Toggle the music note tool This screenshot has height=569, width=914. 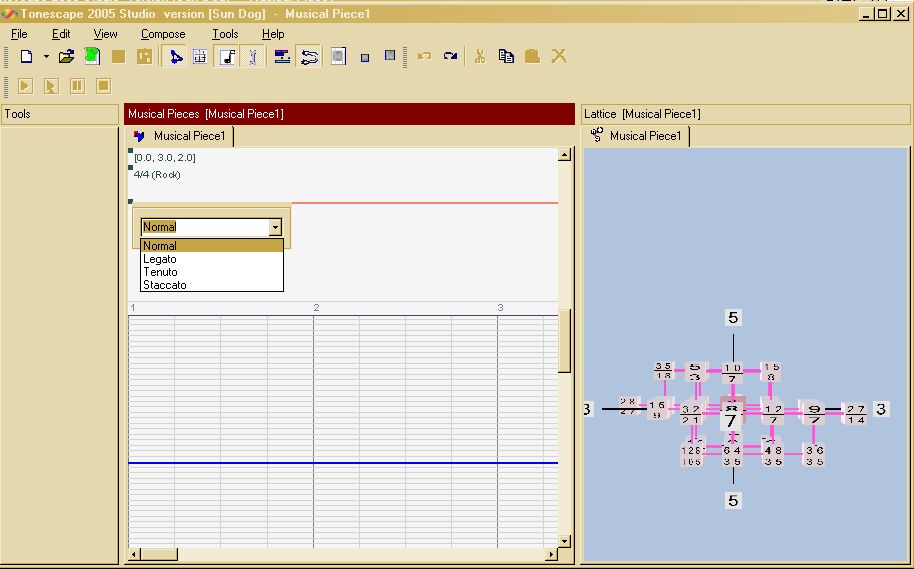click(x=227, y=57)
